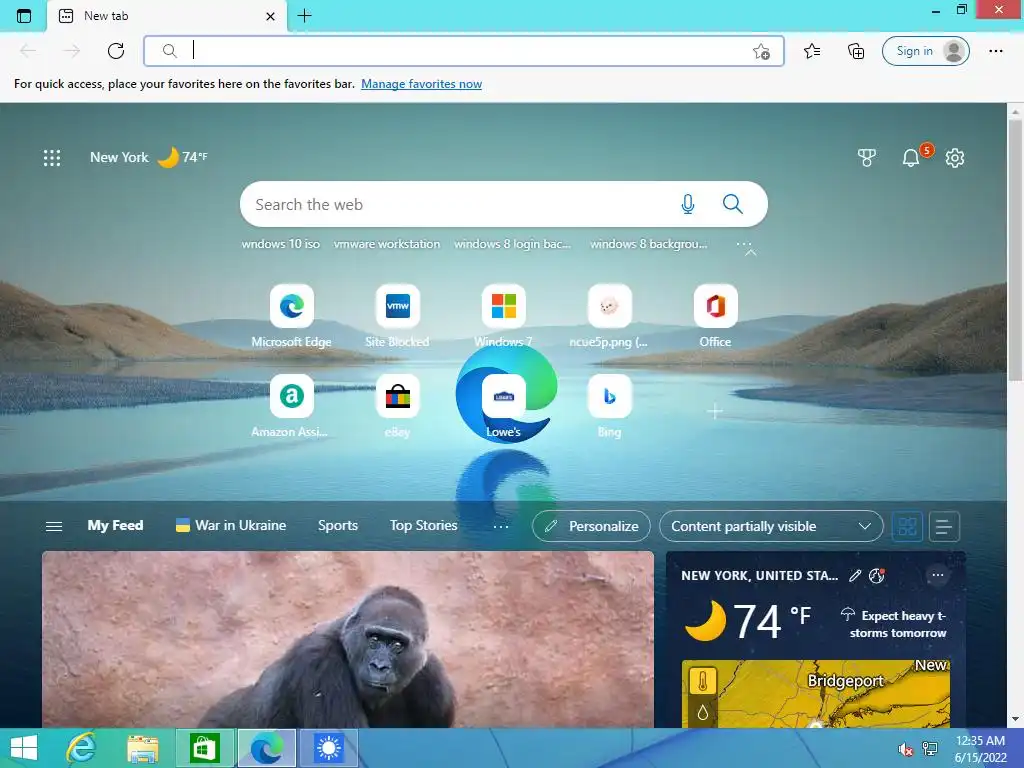The height and width of the screenshot is (768, 1024).
Task: Open a new tab with plus button
Action: (304, 16)
